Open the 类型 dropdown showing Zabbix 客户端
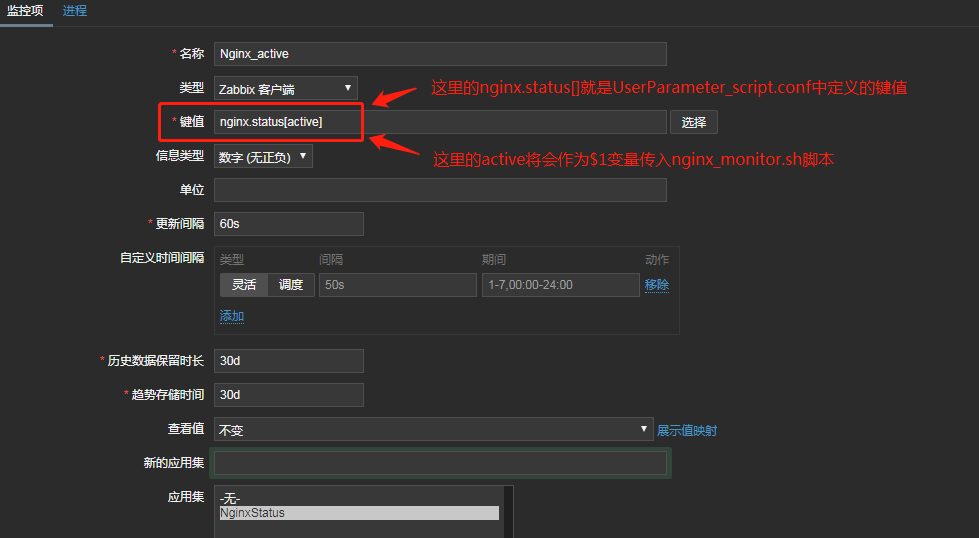979x538 pixels. point(286,89)
